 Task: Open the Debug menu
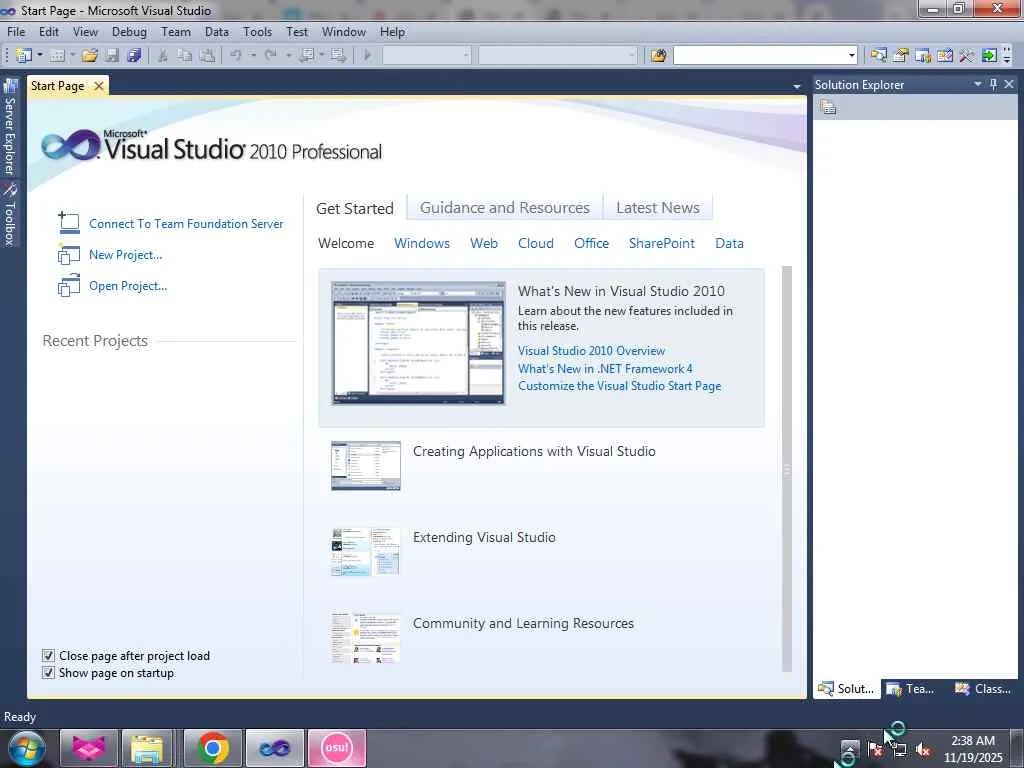[x=129, y=31]
